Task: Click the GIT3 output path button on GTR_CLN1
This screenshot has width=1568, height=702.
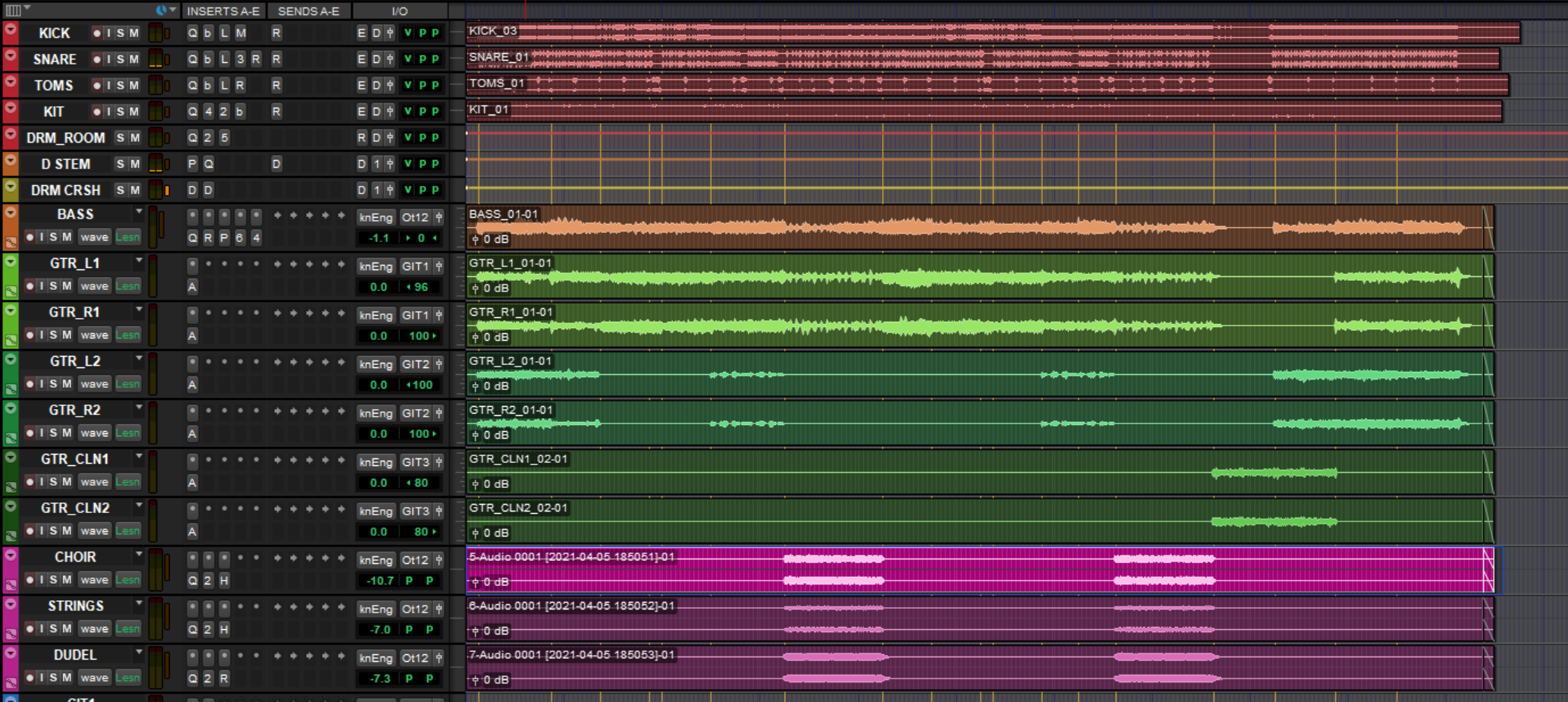Action: pyautogui.click(x=415, y=462)
